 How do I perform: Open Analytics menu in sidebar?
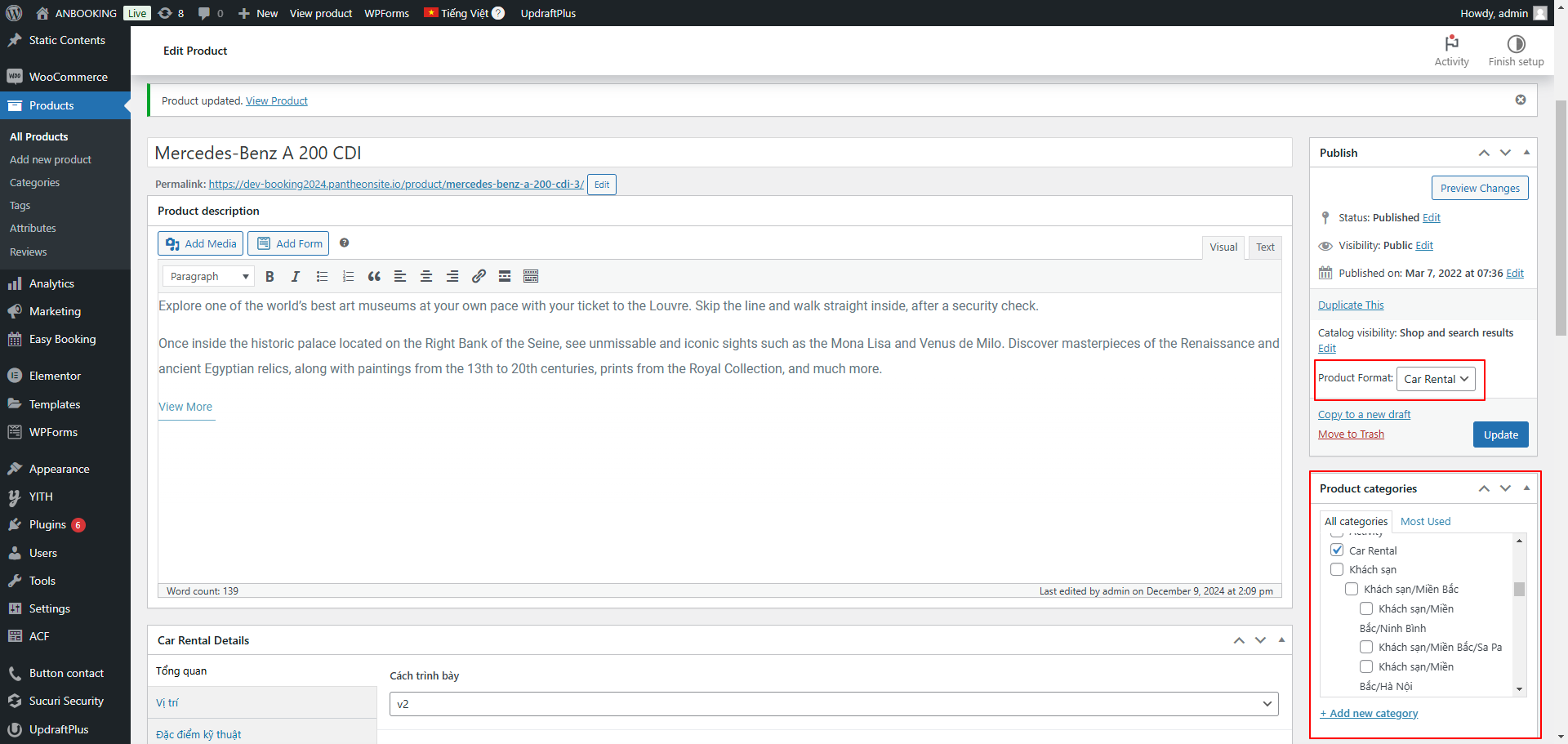tap(65, 283)
